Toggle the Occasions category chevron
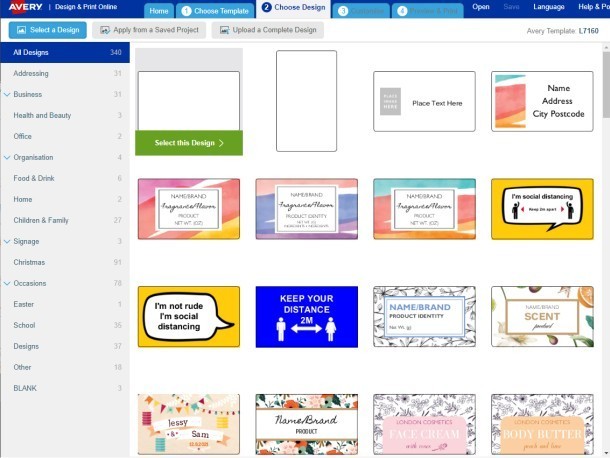 pos(7,283)
